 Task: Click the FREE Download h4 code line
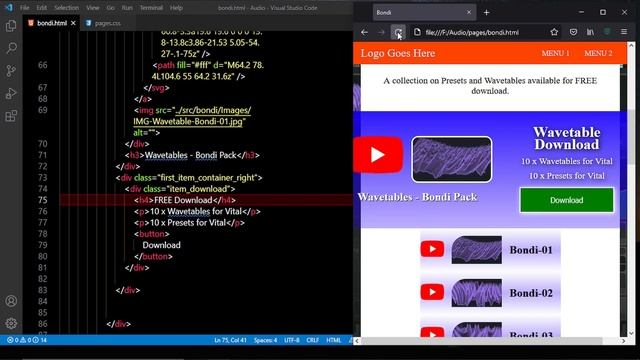pos(185,200)
